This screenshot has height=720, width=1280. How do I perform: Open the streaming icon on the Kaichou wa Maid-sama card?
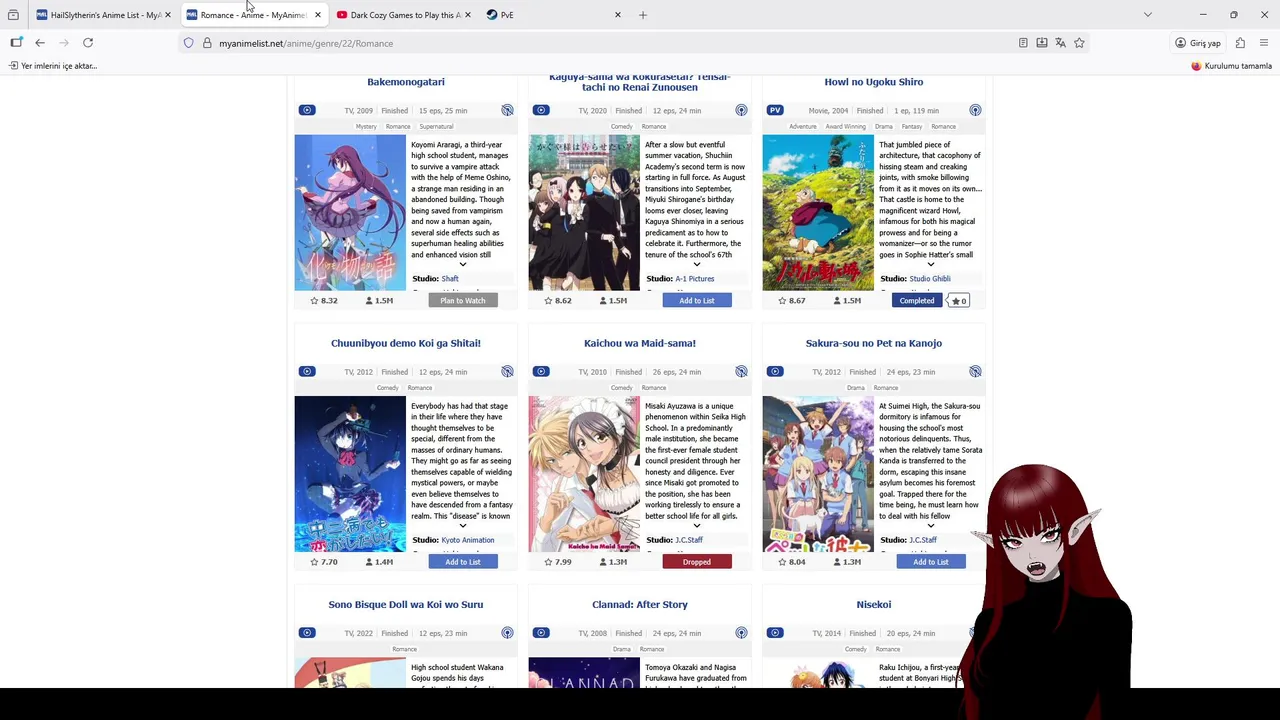742,371
